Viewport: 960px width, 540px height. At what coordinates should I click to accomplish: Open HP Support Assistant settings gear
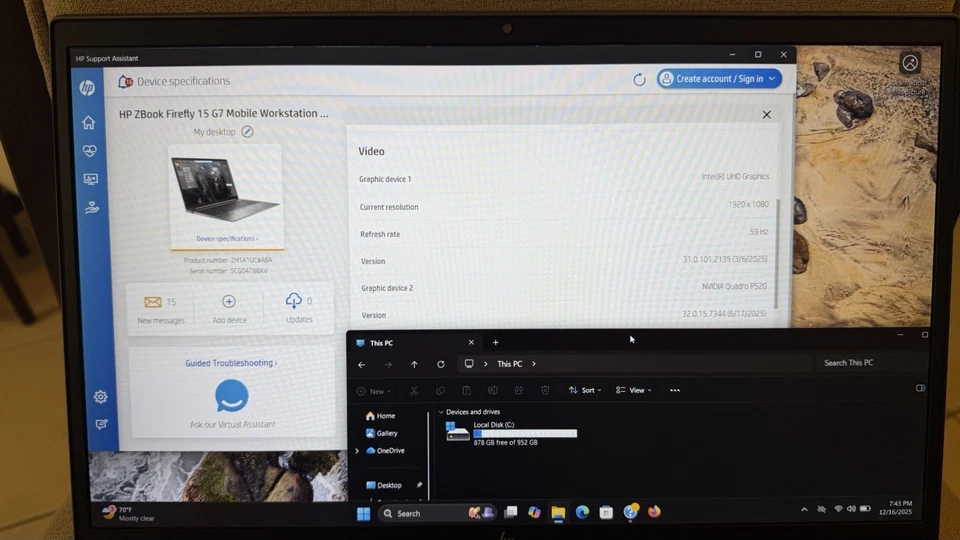tap(100, 397)
